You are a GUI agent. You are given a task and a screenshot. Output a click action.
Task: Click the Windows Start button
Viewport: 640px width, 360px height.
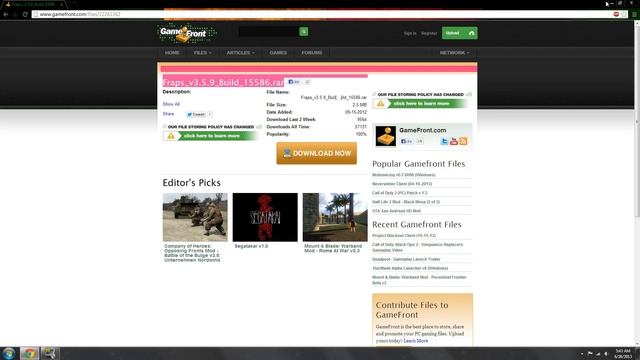pyautogui.click(x=9, y=353)
